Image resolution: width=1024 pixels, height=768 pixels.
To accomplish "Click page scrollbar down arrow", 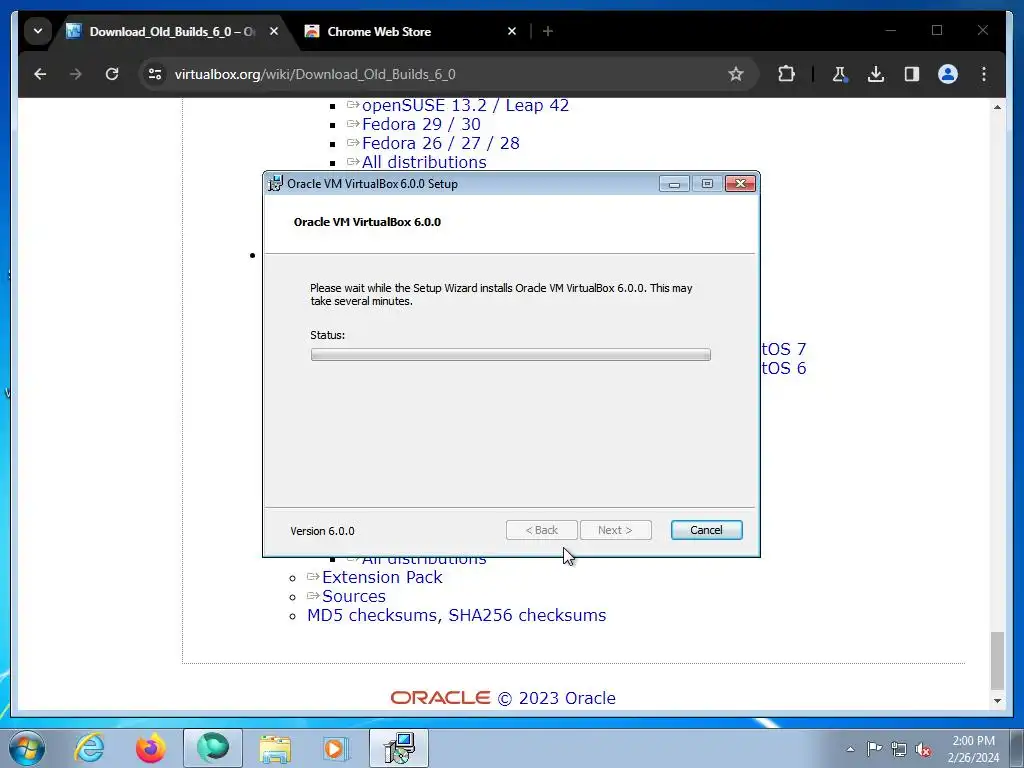I will tap(997, 701).
